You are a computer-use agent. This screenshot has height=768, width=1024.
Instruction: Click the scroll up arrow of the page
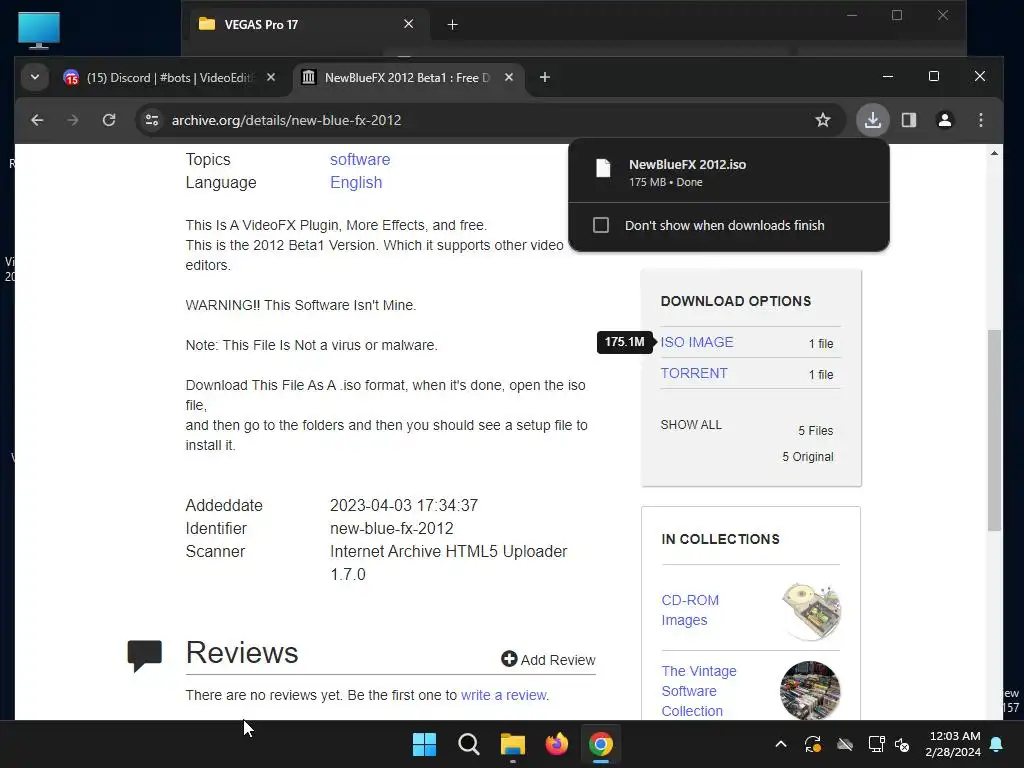point(994,153)
